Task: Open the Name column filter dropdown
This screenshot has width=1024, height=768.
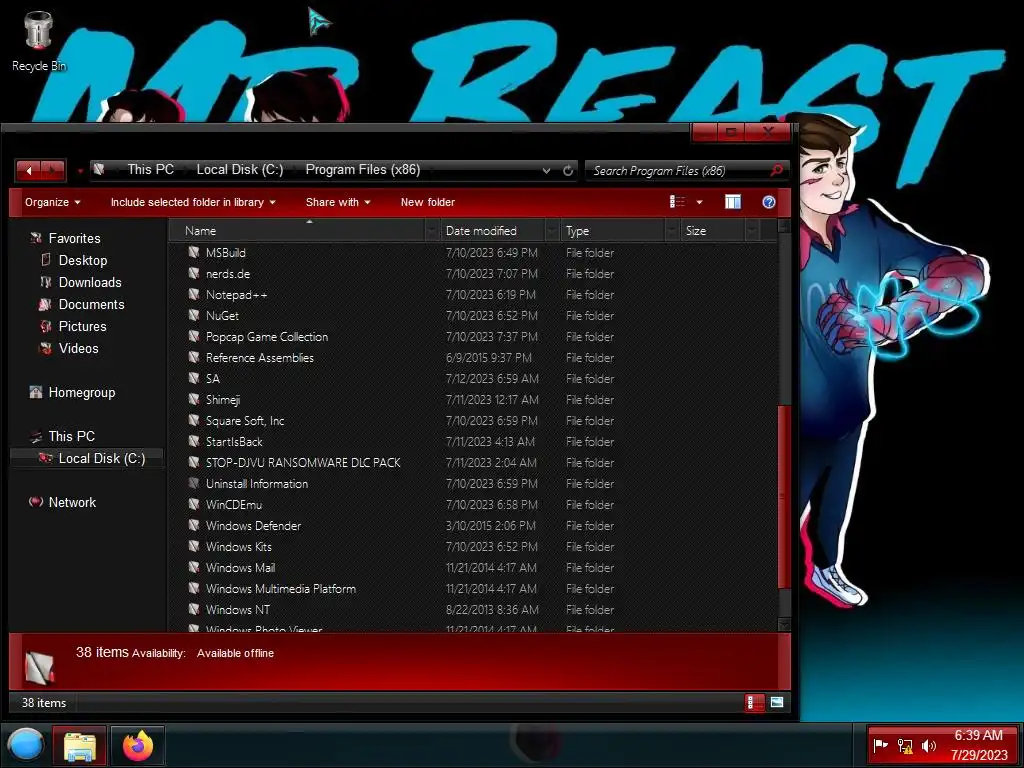Action: [432, 231]
